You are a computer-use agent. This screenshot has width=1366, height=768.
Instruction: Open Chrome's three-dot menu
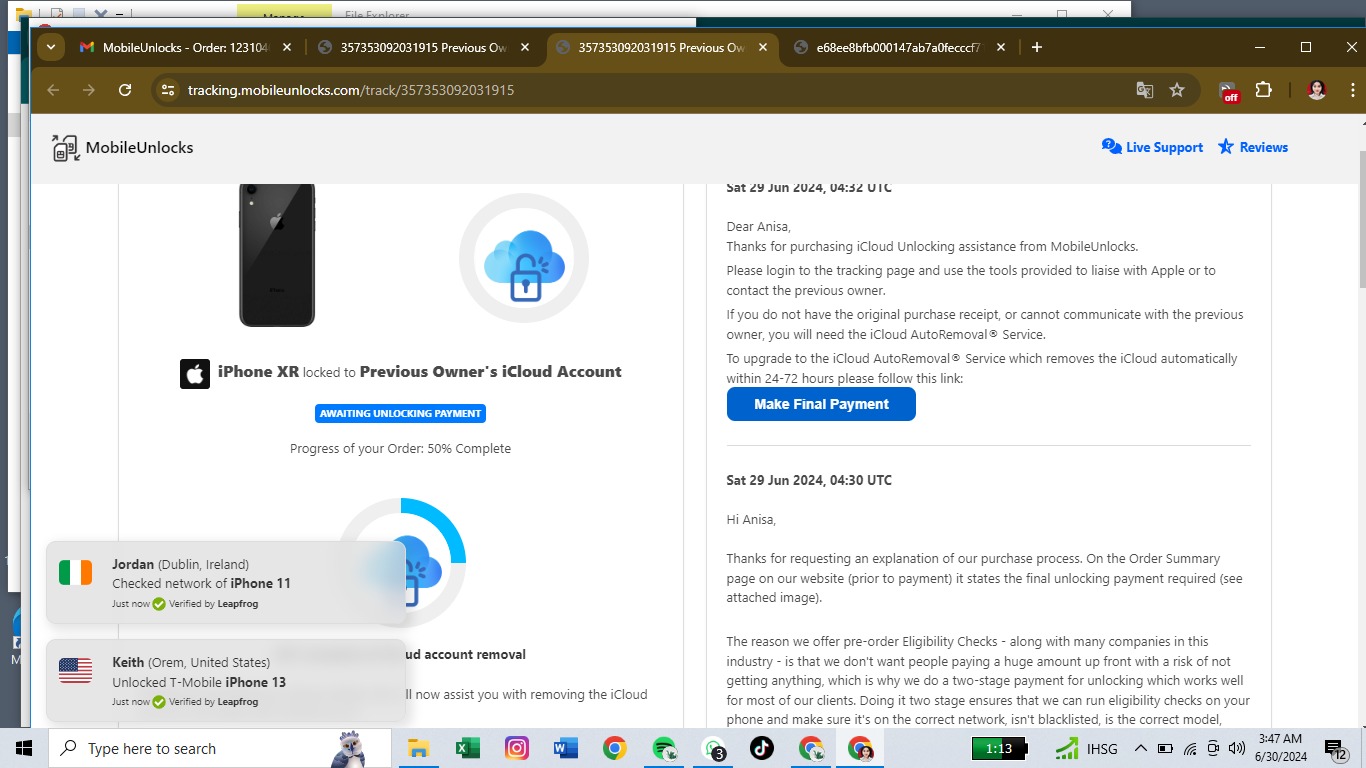point(1353,89)
